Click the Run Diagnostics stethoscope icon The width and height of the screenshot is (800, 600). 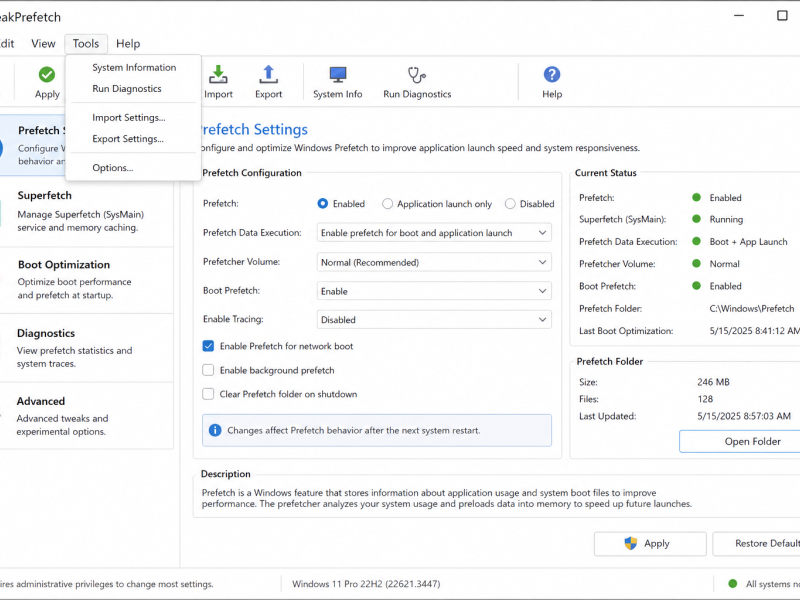point(417,74)
